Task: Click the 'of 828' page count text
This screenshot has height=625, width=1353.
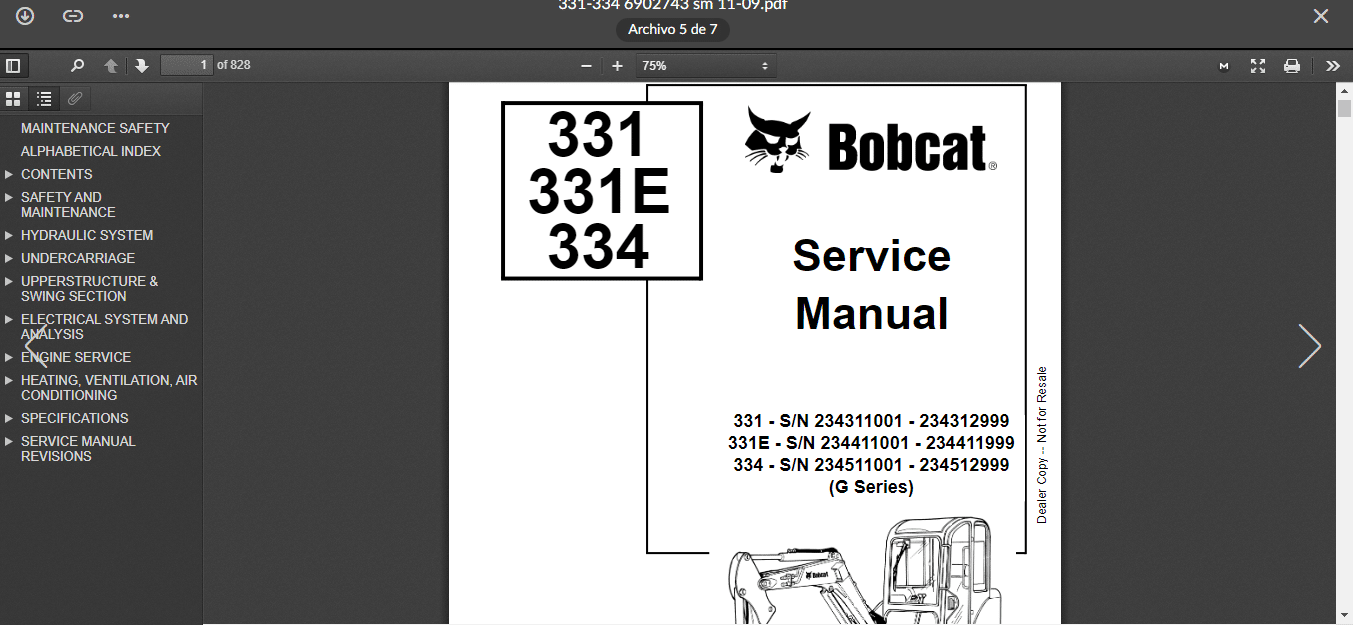Action: [234, 65]
